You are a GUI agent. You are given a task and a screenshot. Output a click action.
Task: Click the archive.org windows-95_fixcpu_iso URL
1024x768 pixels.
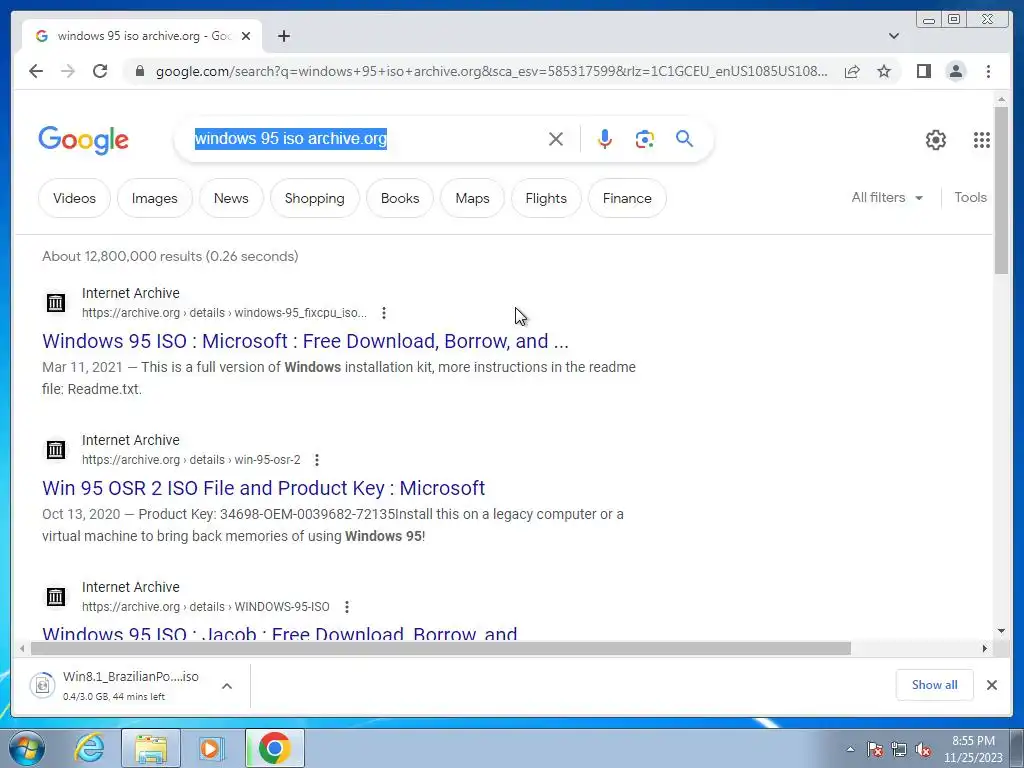[224, 313]
